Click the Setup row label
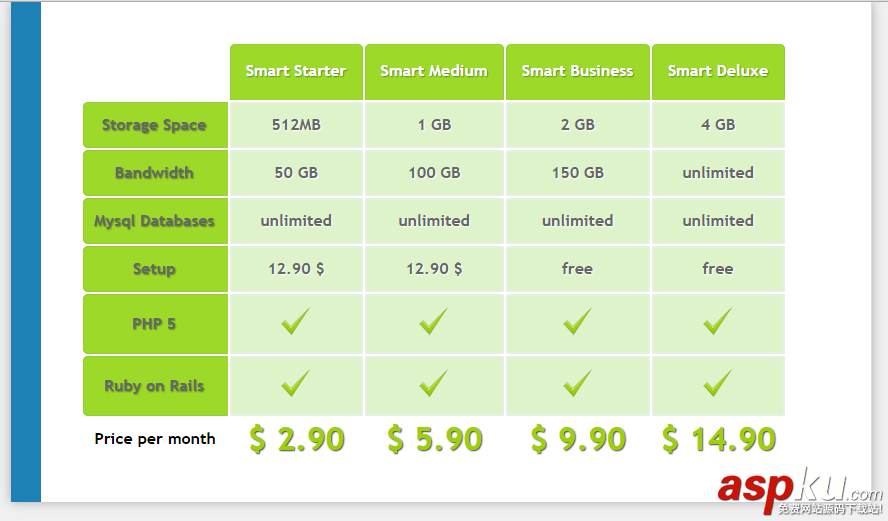Viewport: 888px width, 521px height. [155, 269]
